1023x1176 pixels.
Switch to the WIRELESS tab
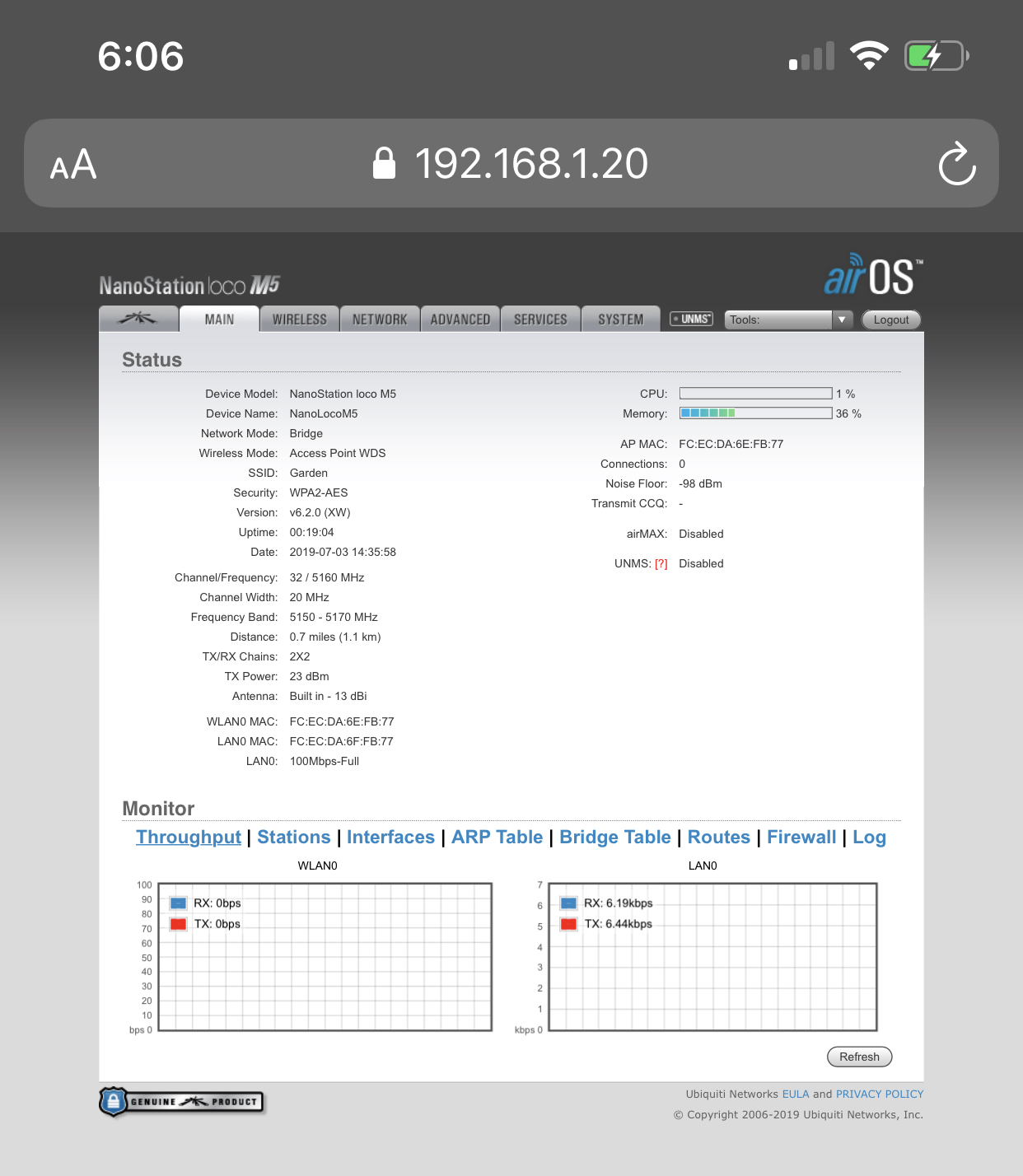click(300, 319)
